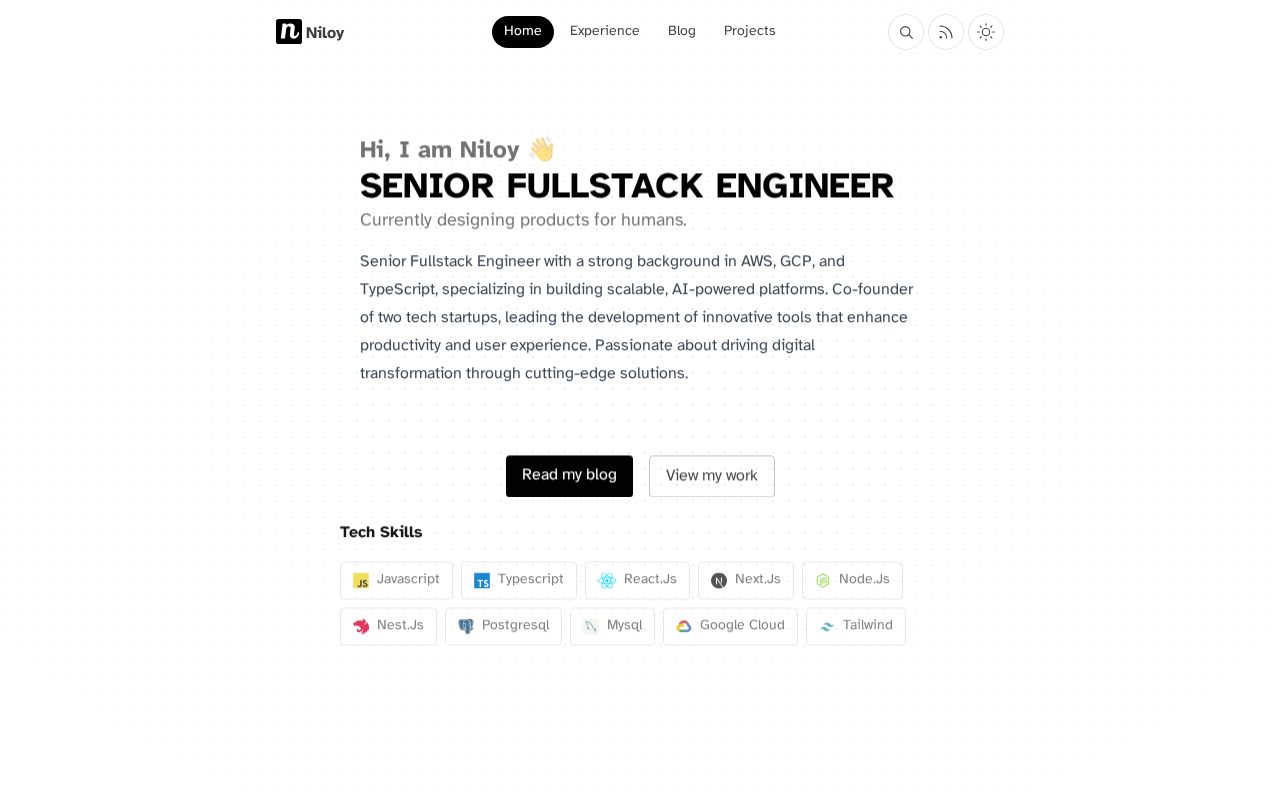Screen dimensions: 1280x800
Task: Click the Postgresql elephant icon
Action: pos(466,627)
